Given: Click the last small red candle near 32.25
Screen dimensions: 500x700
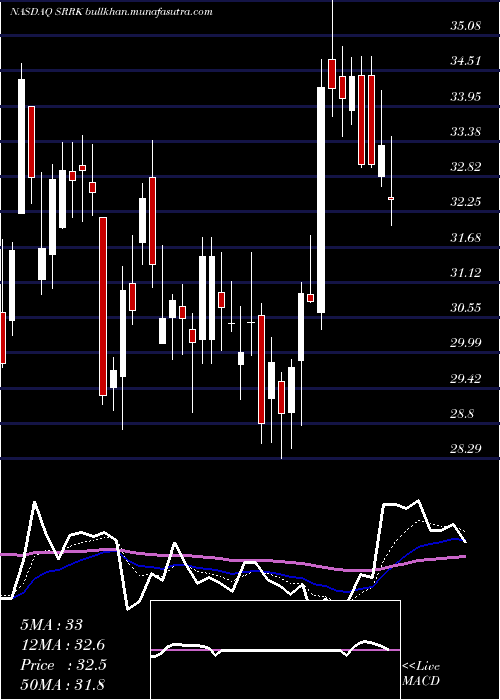Looking at the screenshot, I should (391, 198).
